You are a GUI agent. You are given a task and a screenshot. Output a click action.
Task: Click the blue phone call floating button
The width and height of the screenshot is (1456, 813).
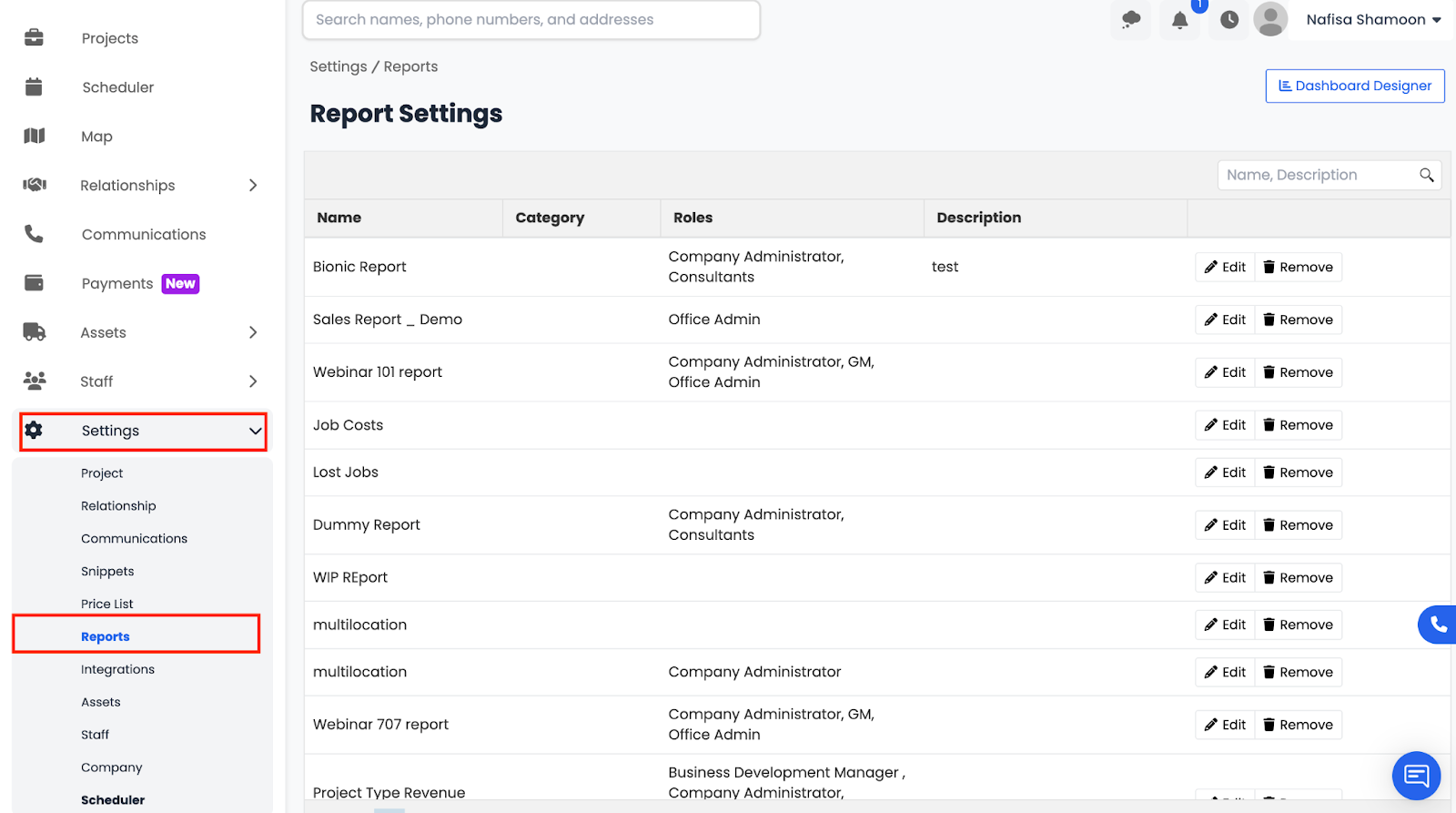1438,625
